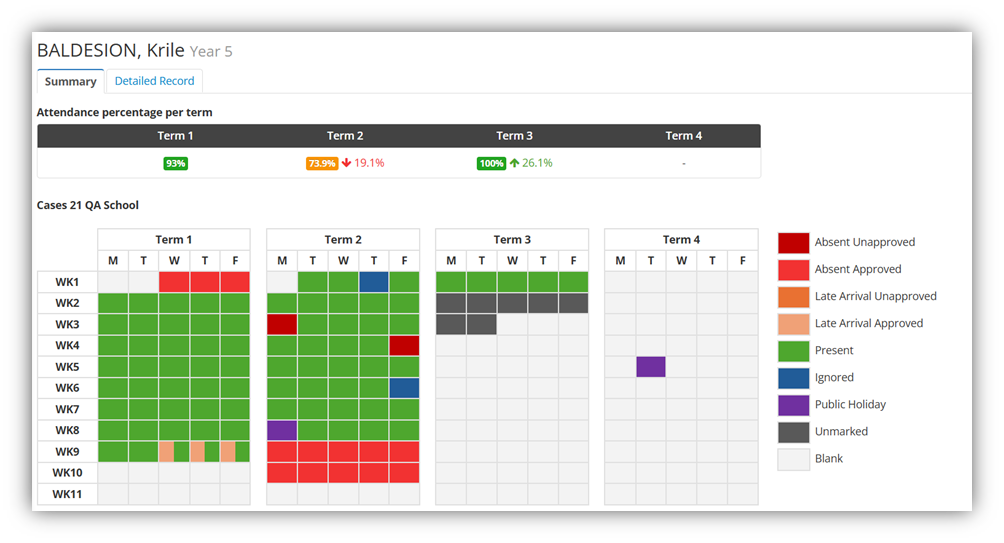
Task: Select the purple Public Holiday cell in Term 4
Action: pyautogui.click(x=650, y=367)
